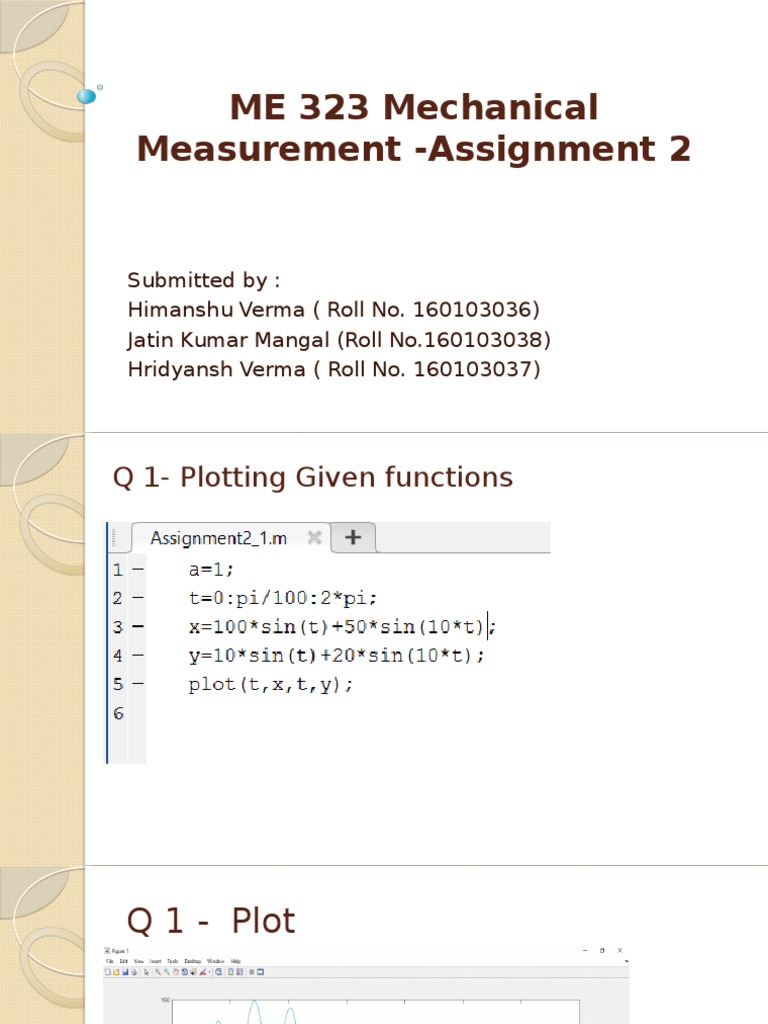Click the name 'Himanshu Verma ( Roll No. 160103036)'
The height and width of the screenshot is (1024, 768).
[x=334, y=310]
